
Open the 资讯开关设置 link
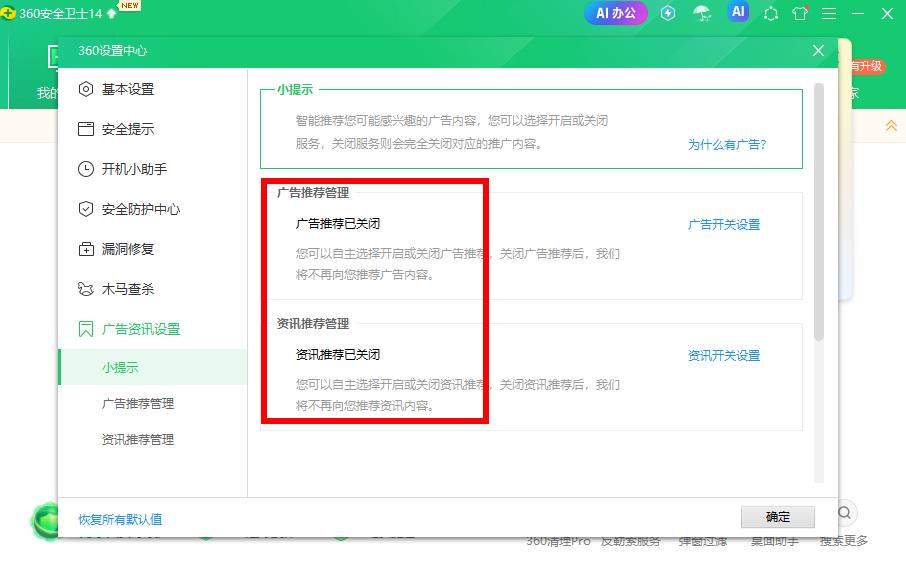click(723, 355)
